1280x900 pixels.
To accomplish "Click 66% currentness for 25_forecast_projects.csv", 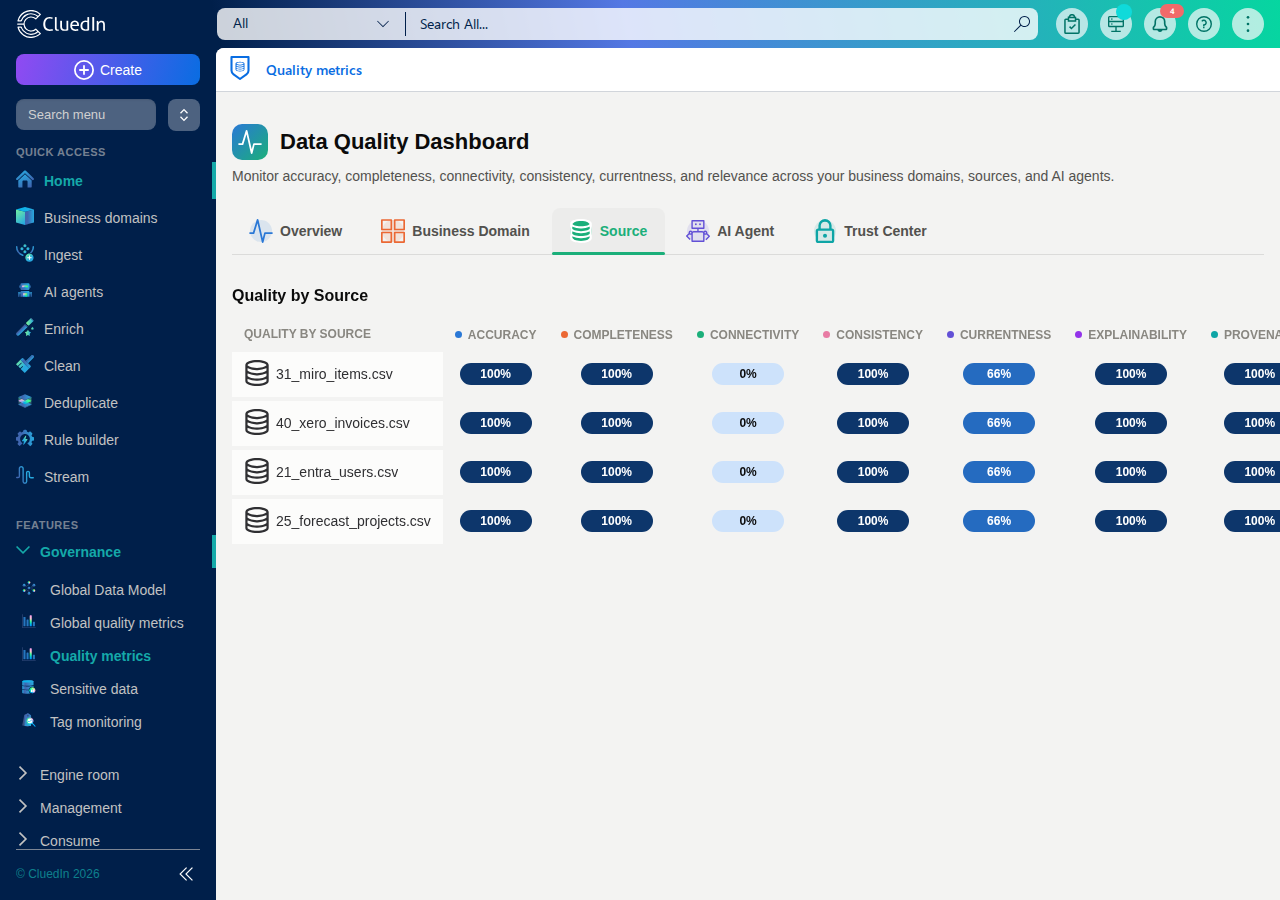I will coord(999,521).
